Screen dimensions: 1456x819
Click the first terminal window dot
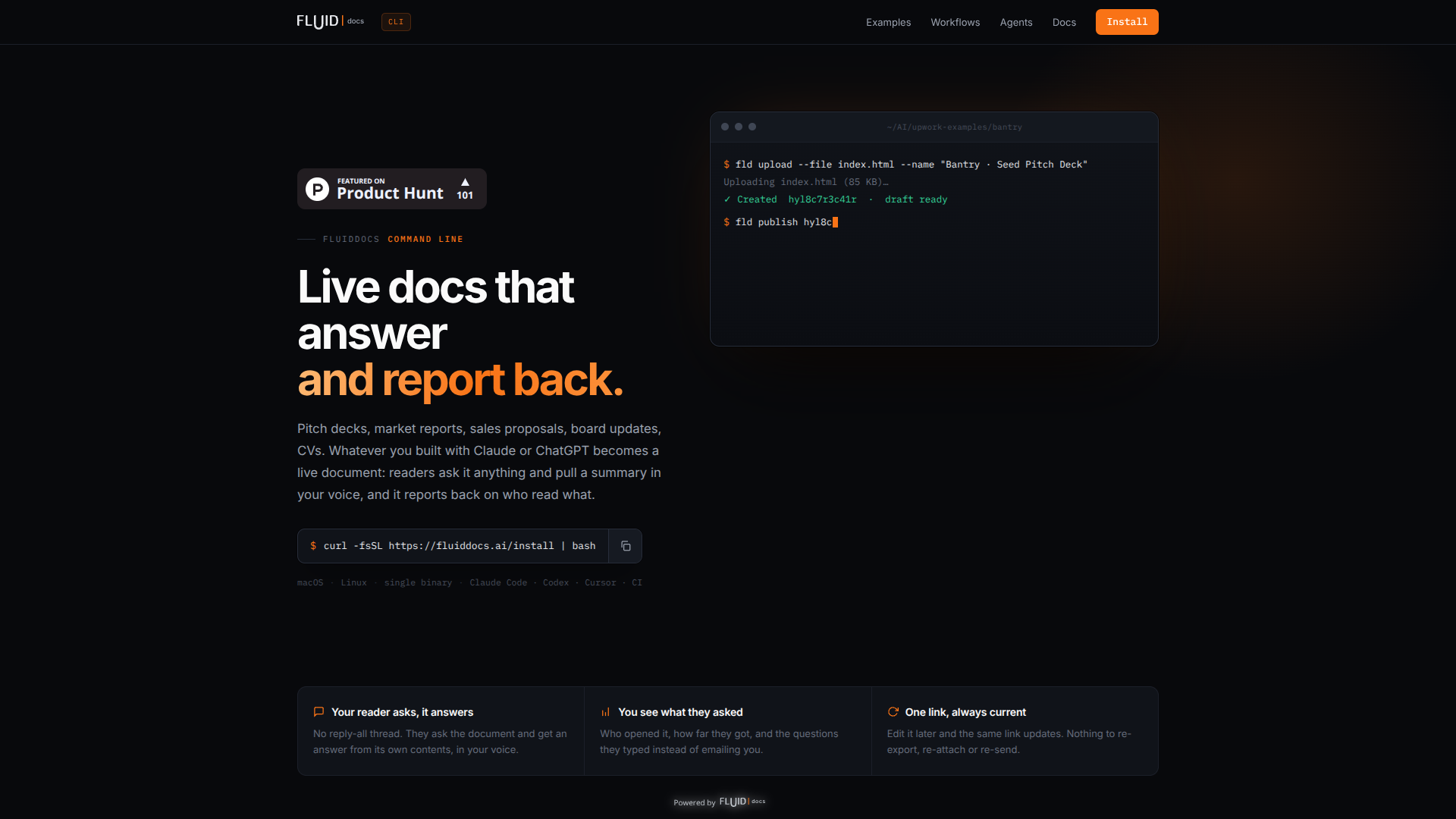(x=725, y=127)
